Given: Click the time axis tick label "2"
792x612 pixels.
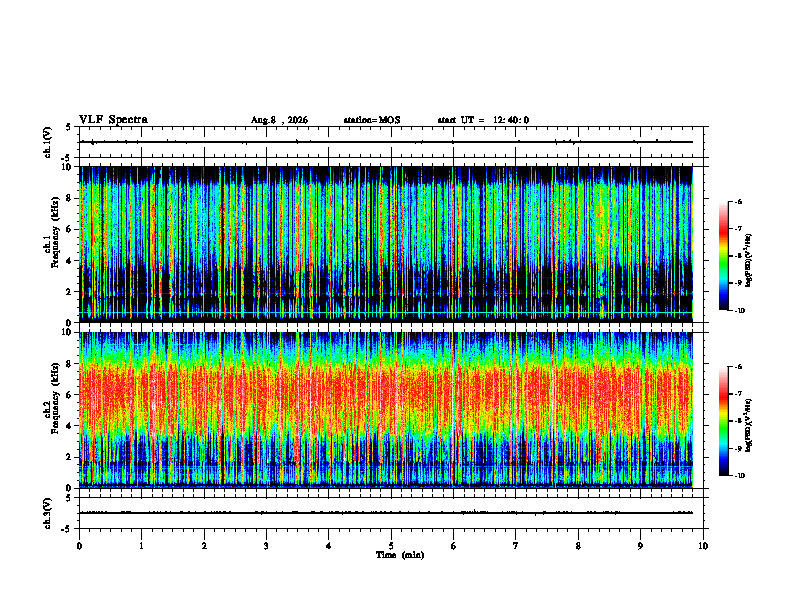Looking at the screenshot, I should tap(204, 546).
